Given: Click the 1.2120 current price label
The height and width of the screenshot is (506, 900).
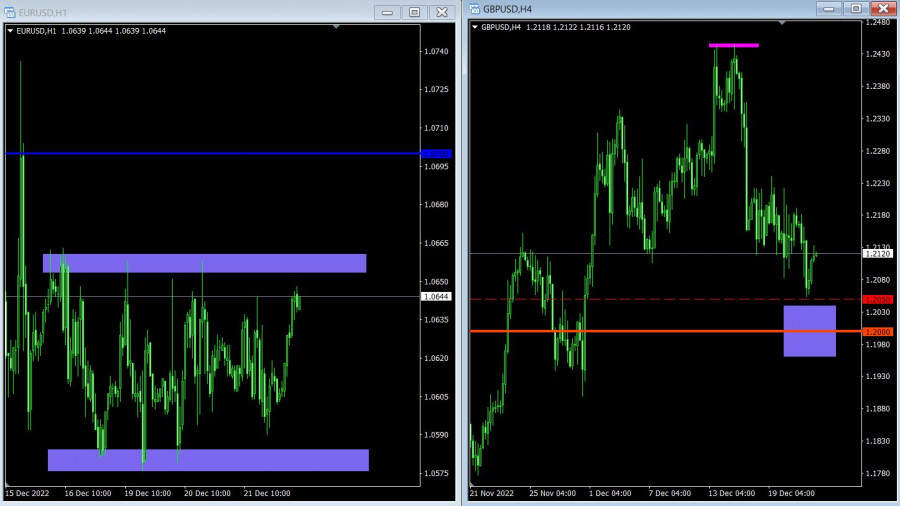Looking at the screenshot, I should (877, 254).
